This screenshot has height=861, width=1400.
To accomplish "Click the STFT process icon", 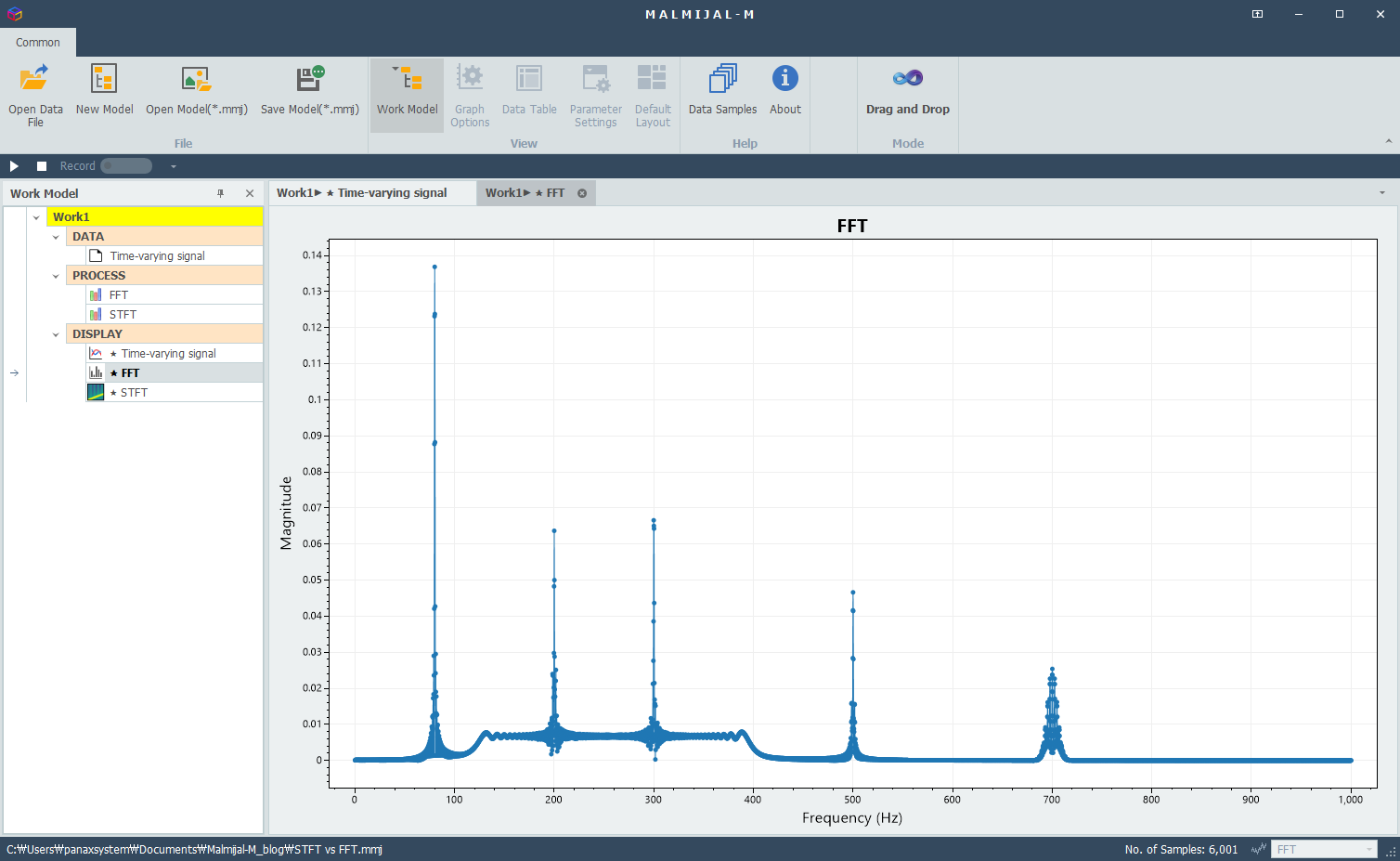I will [x=96, y=315].
